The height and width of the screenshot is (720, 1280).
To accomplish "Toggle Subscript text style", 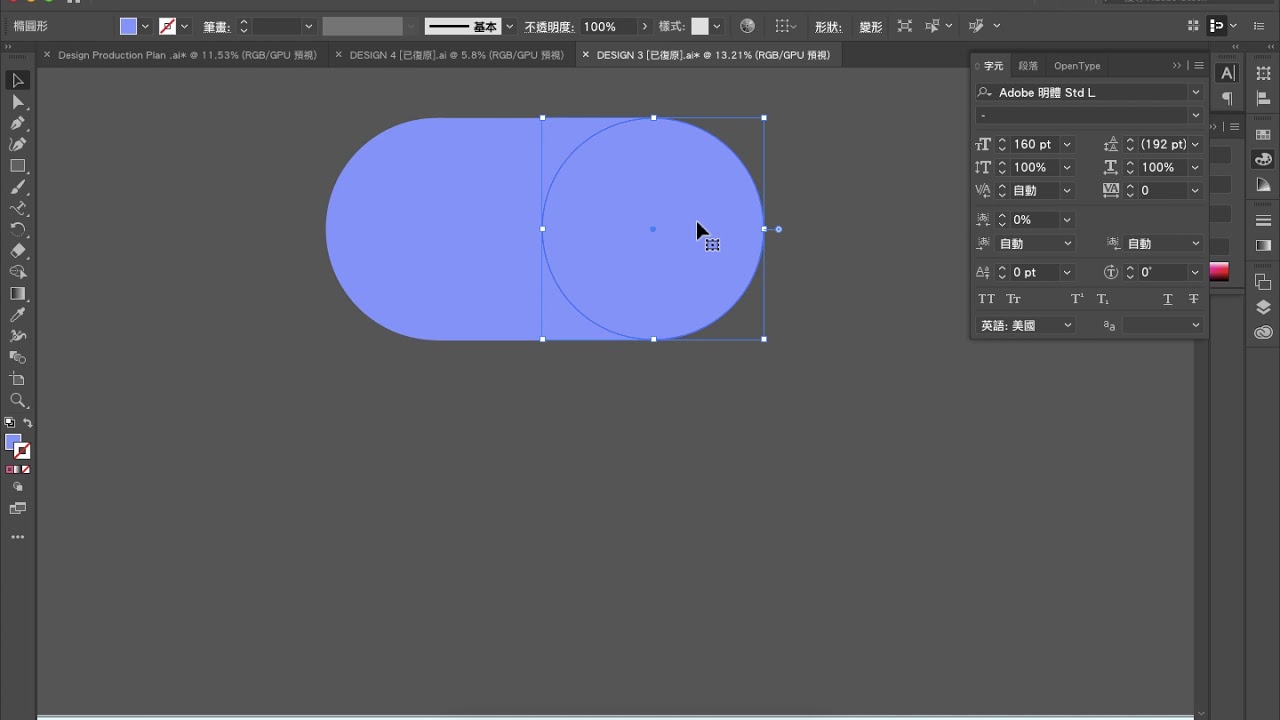I will click(x=1103, y=299).
